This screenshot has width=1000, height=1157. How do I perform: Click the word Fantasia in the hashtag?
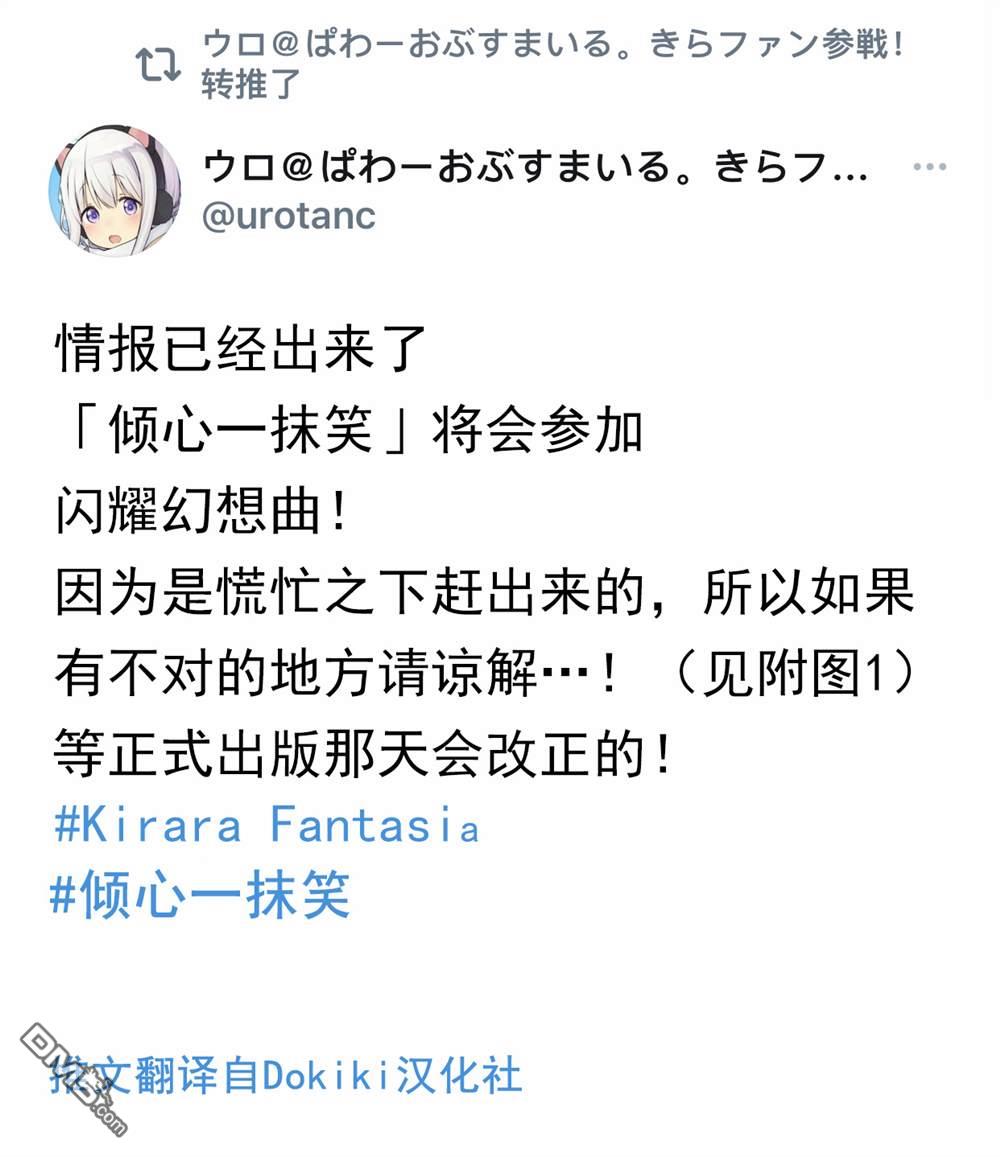click(375, 824)
